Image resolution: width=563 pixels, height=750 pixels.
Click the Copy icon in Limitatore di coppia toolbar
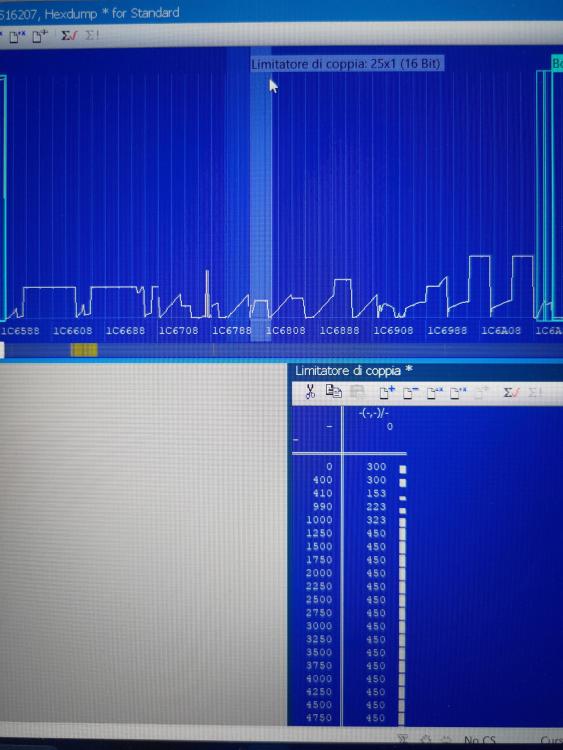pyautogui.click(x=333, y=391)
